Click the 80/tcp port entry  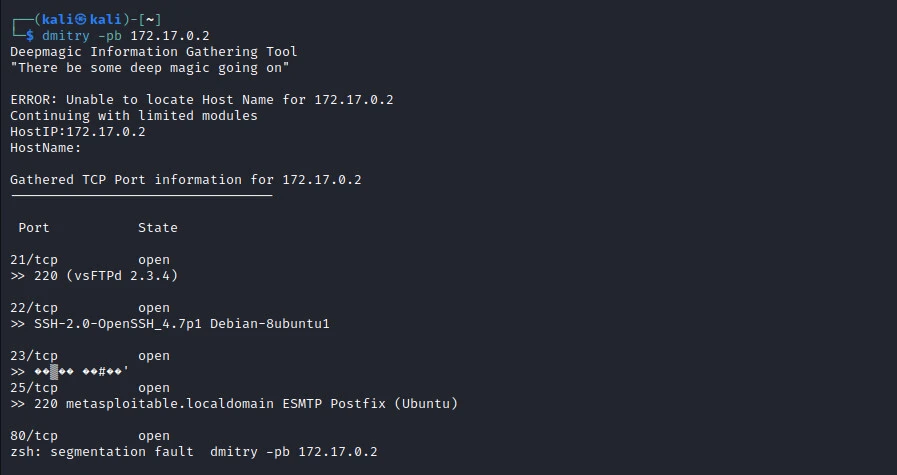click(34, 436)
